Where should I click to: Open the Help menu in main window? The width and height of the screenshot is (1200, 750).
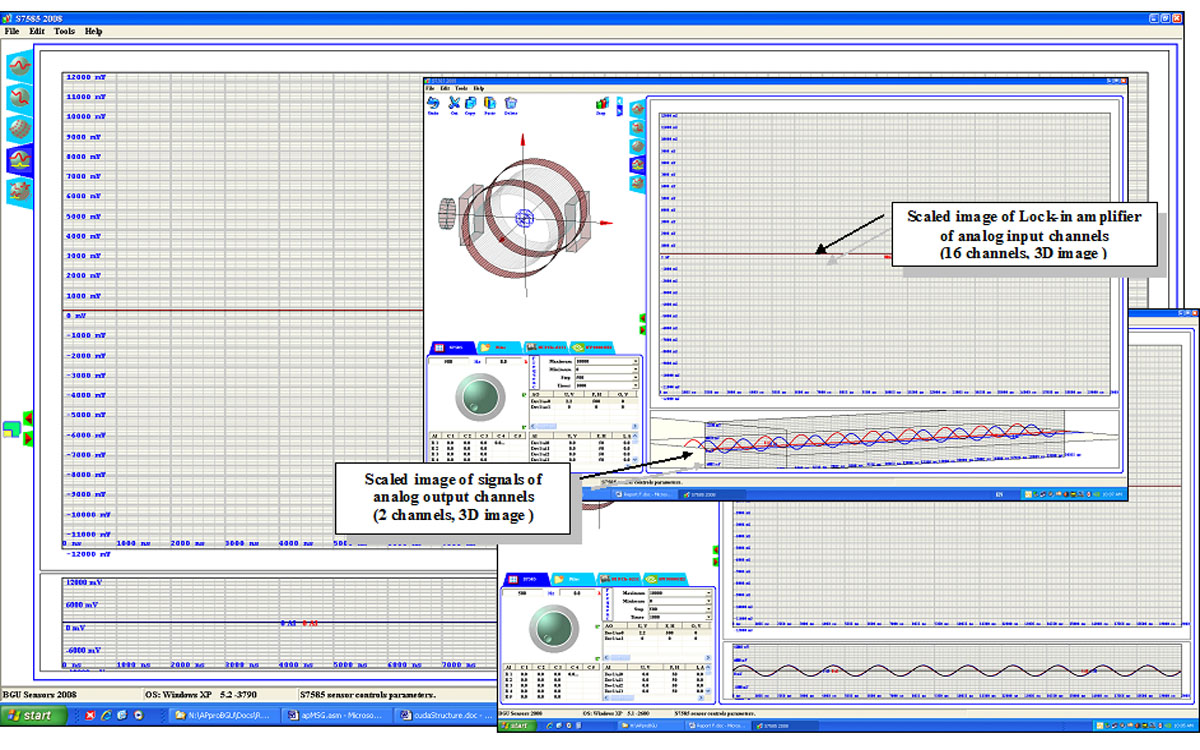pos(93,31)
